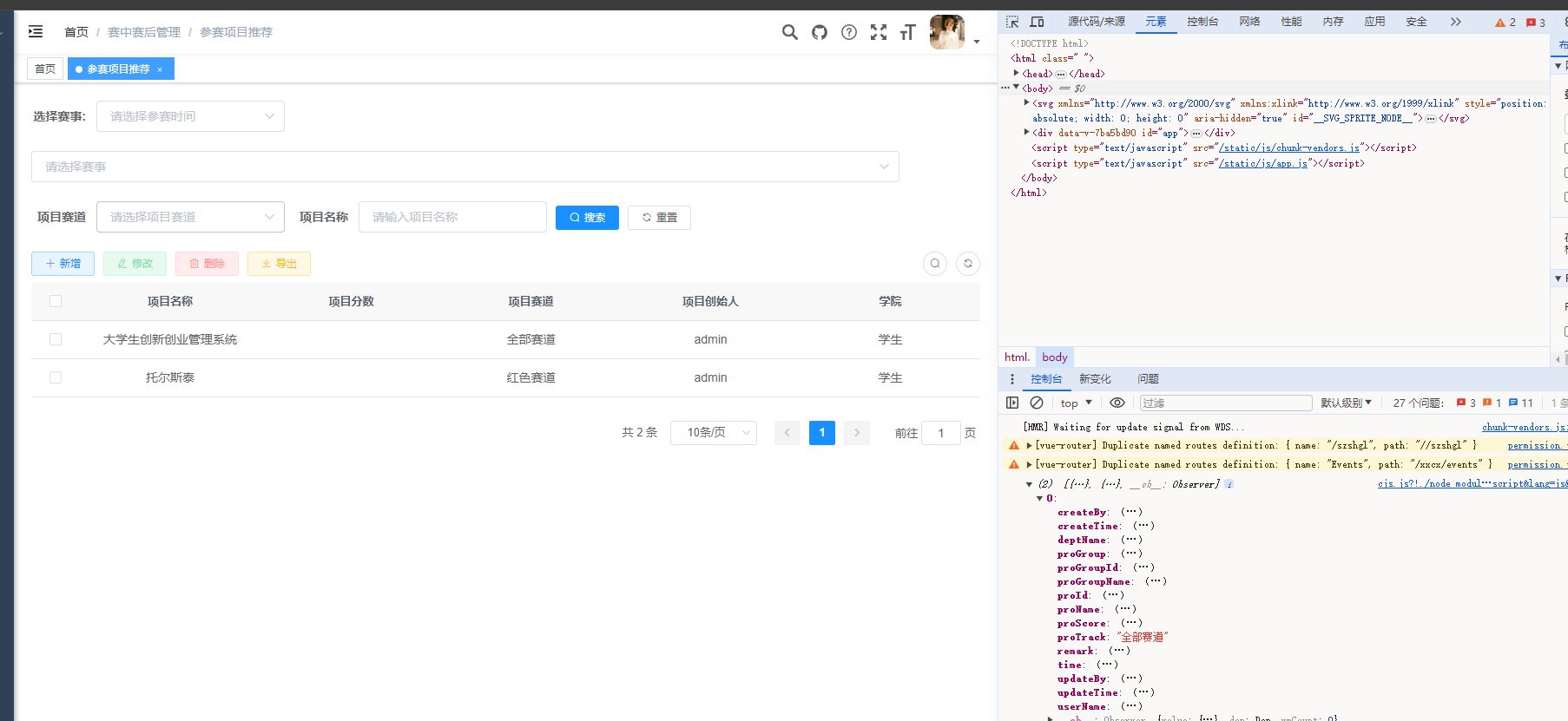Open the /static/js/chunk-vendors.js link
Viewport: 1568px width, 721px height.
1289,148
